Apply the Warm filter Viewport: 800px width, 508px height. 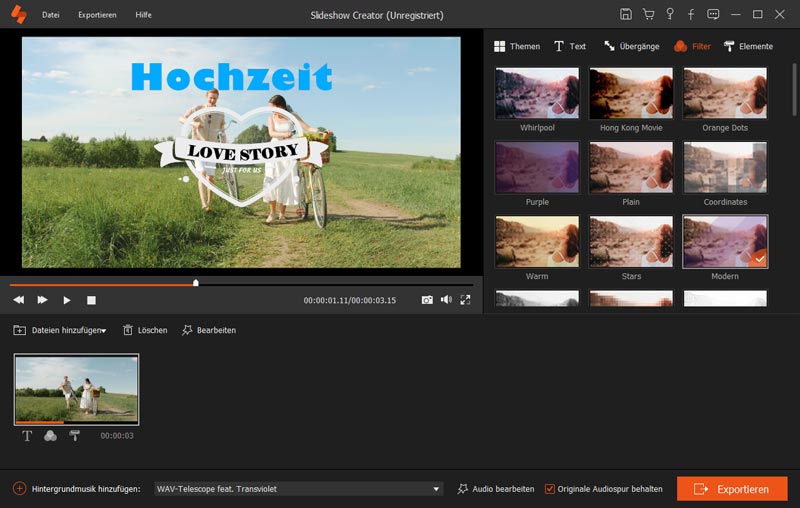click(537, 242)
